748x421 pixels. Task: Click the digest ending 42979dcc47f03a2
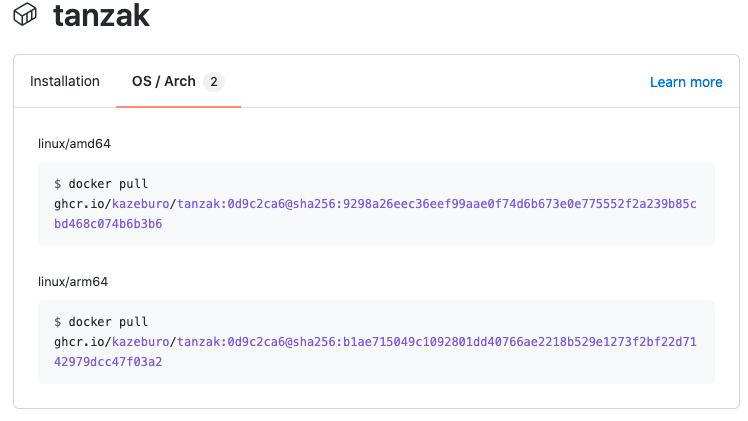[x=108, y=362]
